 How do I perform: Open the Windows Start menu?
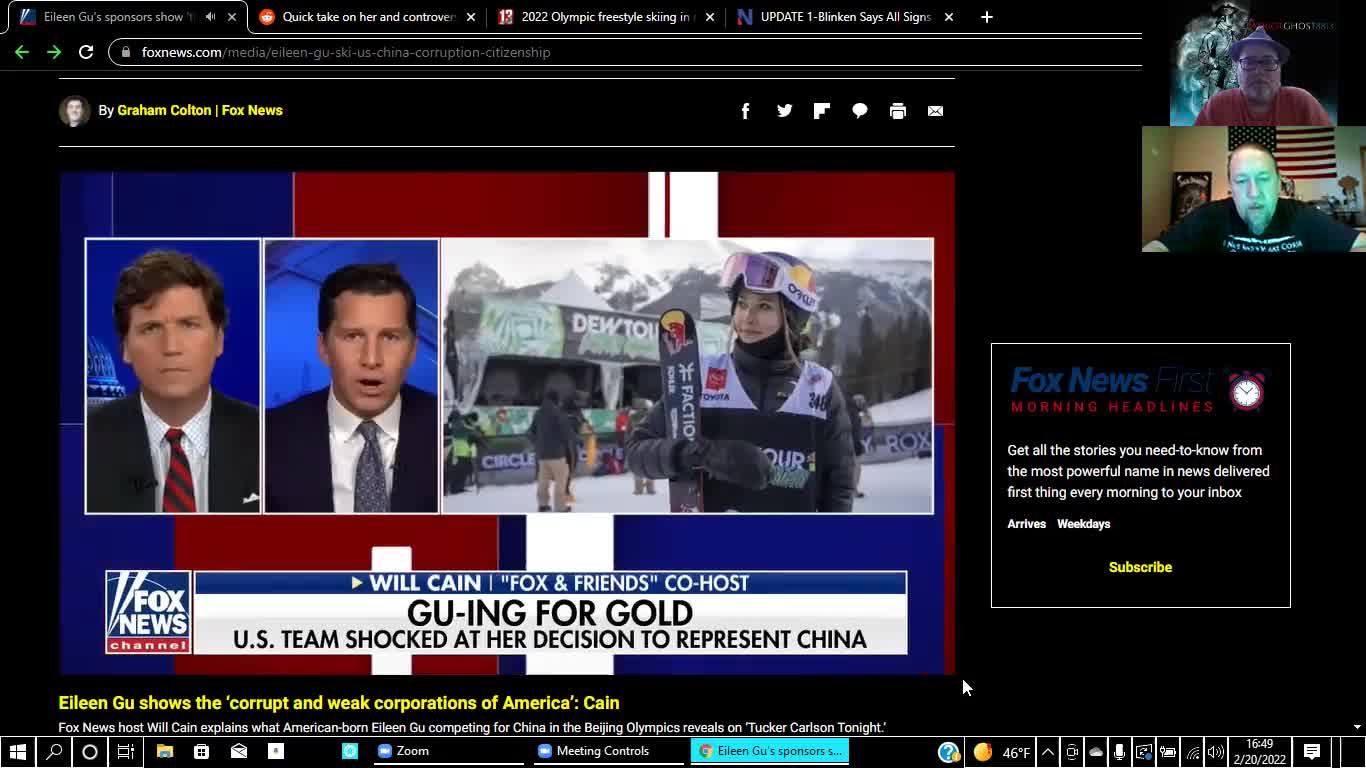(x=17, y=751)
